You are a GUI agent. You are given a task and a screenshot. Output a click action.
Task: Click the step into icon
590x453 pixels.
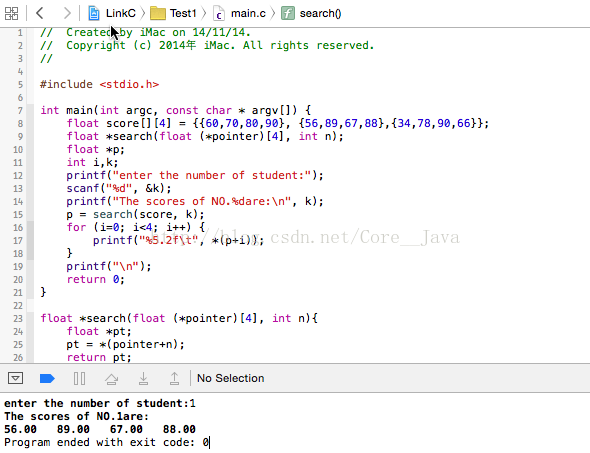tap(143, 379)
